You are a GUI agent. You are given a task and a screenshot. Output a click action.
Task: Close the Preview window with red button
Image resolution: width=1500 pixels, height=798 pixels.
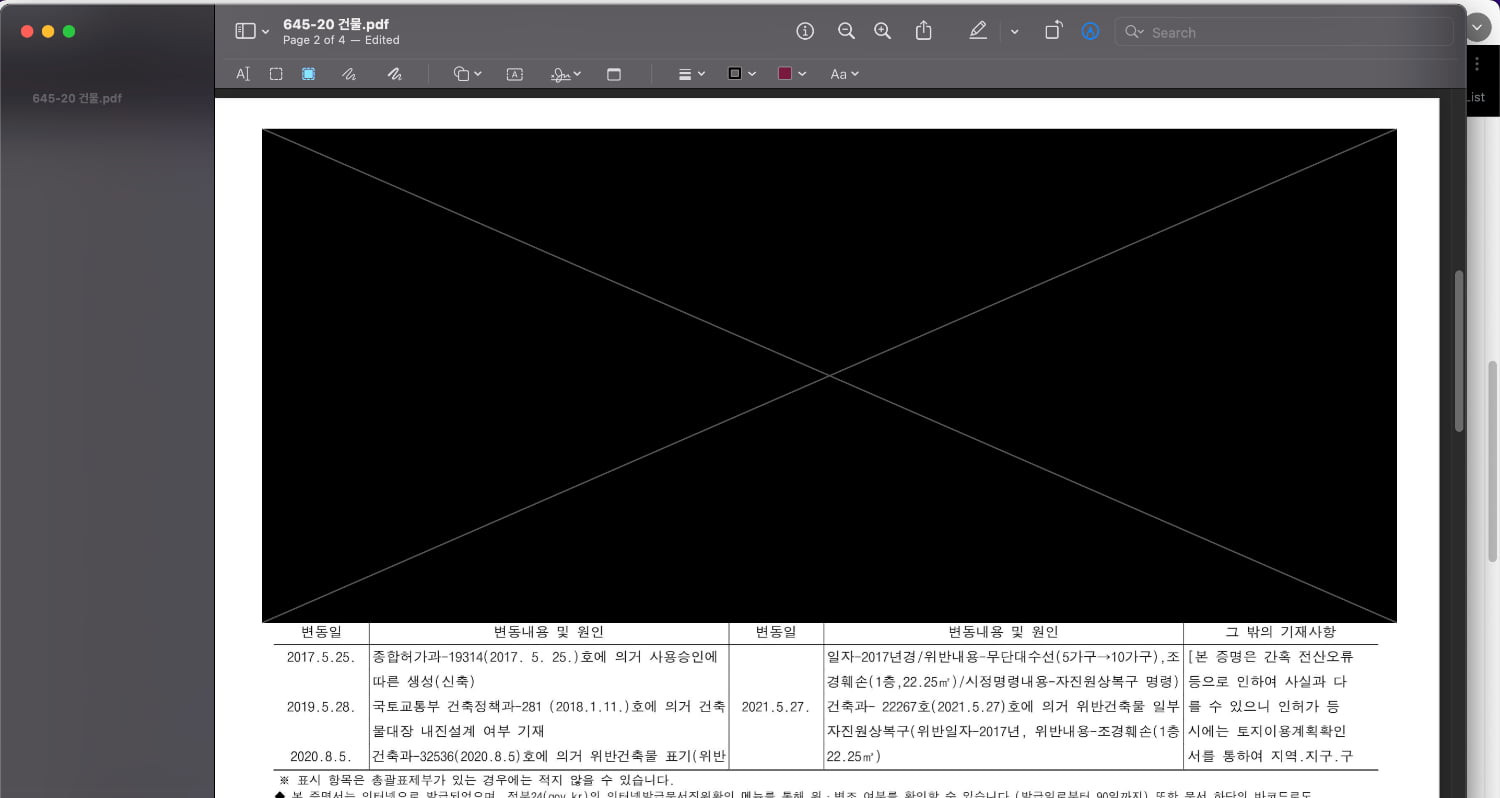pyautogui.click(x=27, y=31)
